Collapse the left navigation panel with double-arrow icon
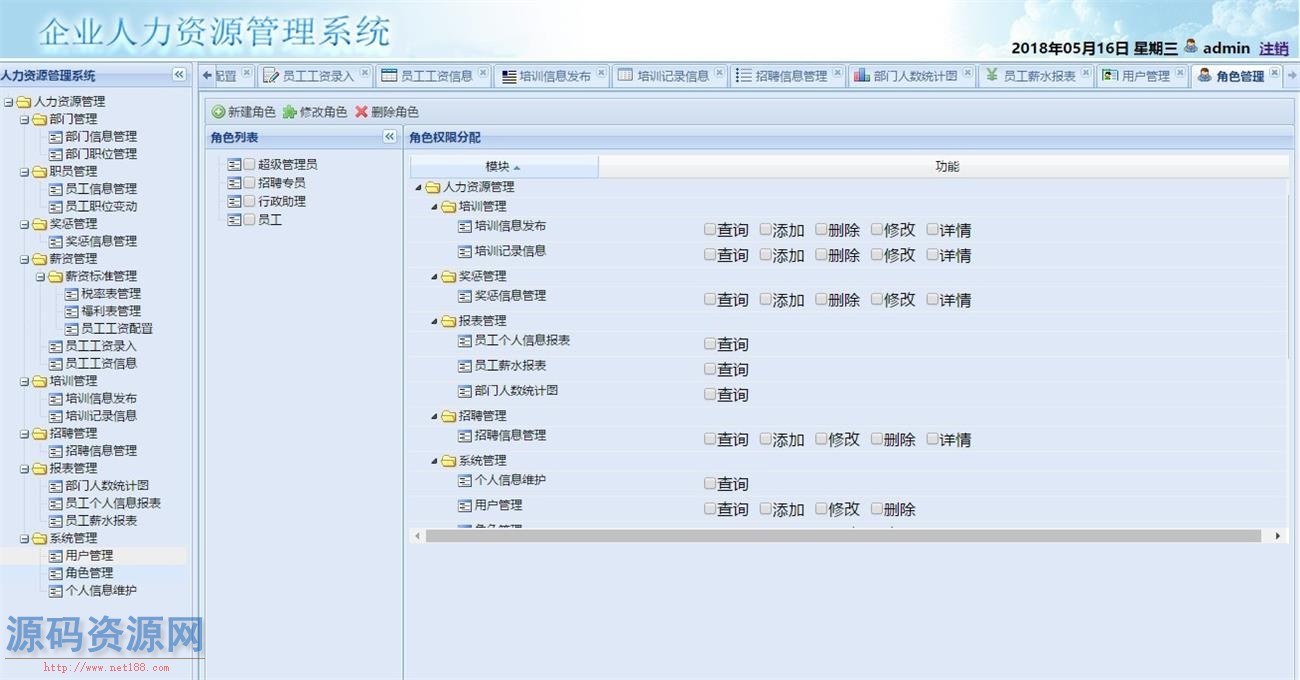The height and width of the screenshot is (680, 1300). [179, 75]
